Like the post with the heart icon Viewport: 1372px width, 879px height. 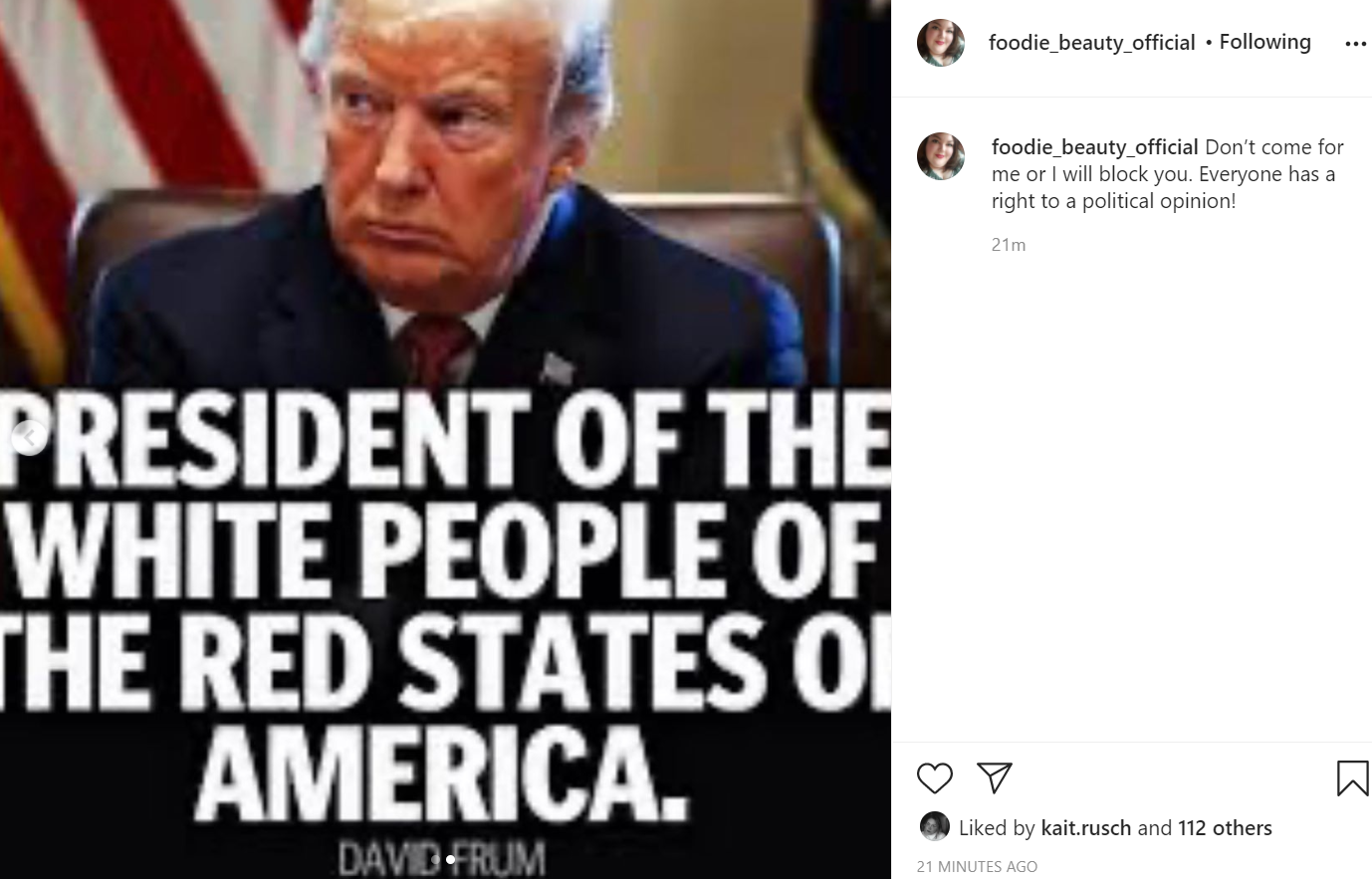[x=934, y=777]
